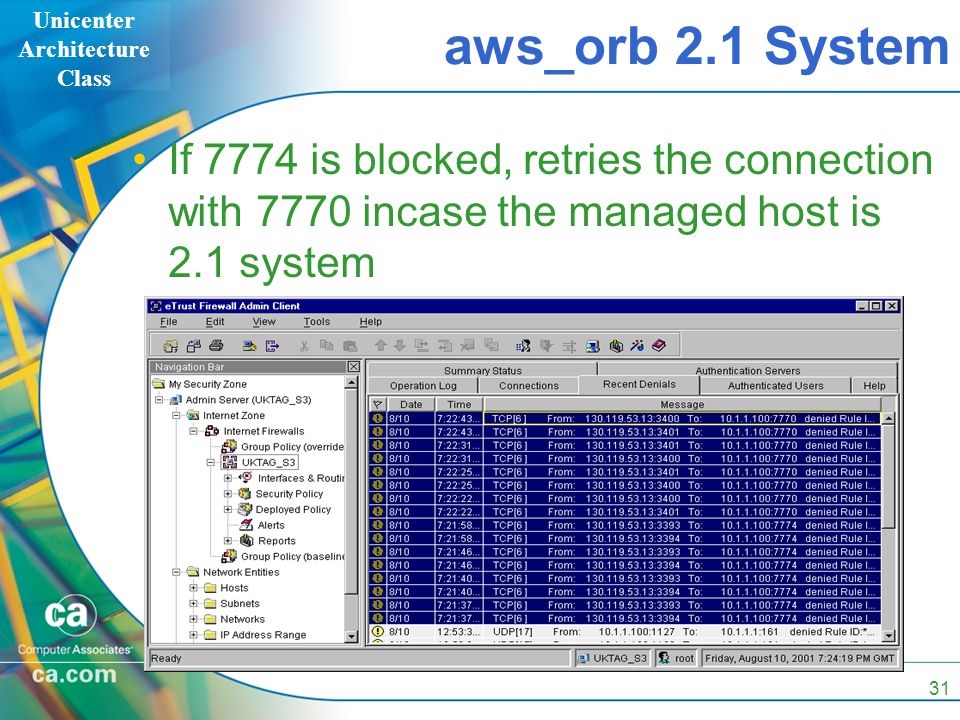This screenshot has width=960, height=720.
Task: Select the row from 10.1.1.100:1127
Action: tap(625, 631)
